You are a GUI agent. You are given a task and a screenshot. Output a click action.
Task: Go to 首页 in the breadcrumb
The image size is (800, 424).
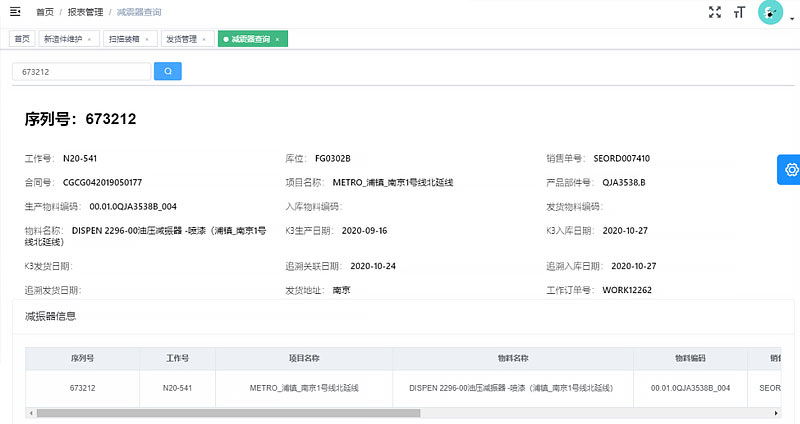(46, 12)
